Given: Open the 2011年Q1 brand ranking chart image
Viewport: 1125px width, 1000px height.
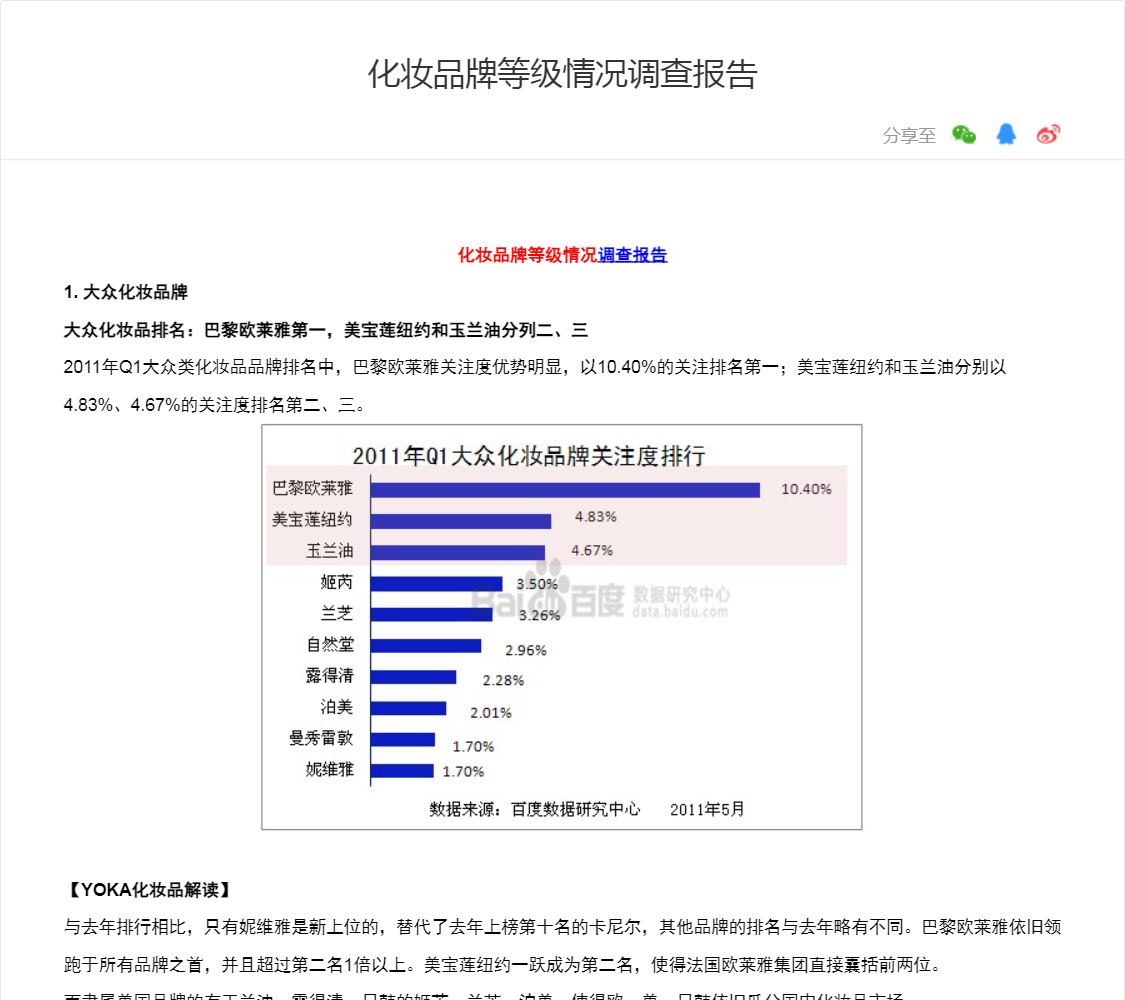Looking at the screenshot, I should pos(562,627).
